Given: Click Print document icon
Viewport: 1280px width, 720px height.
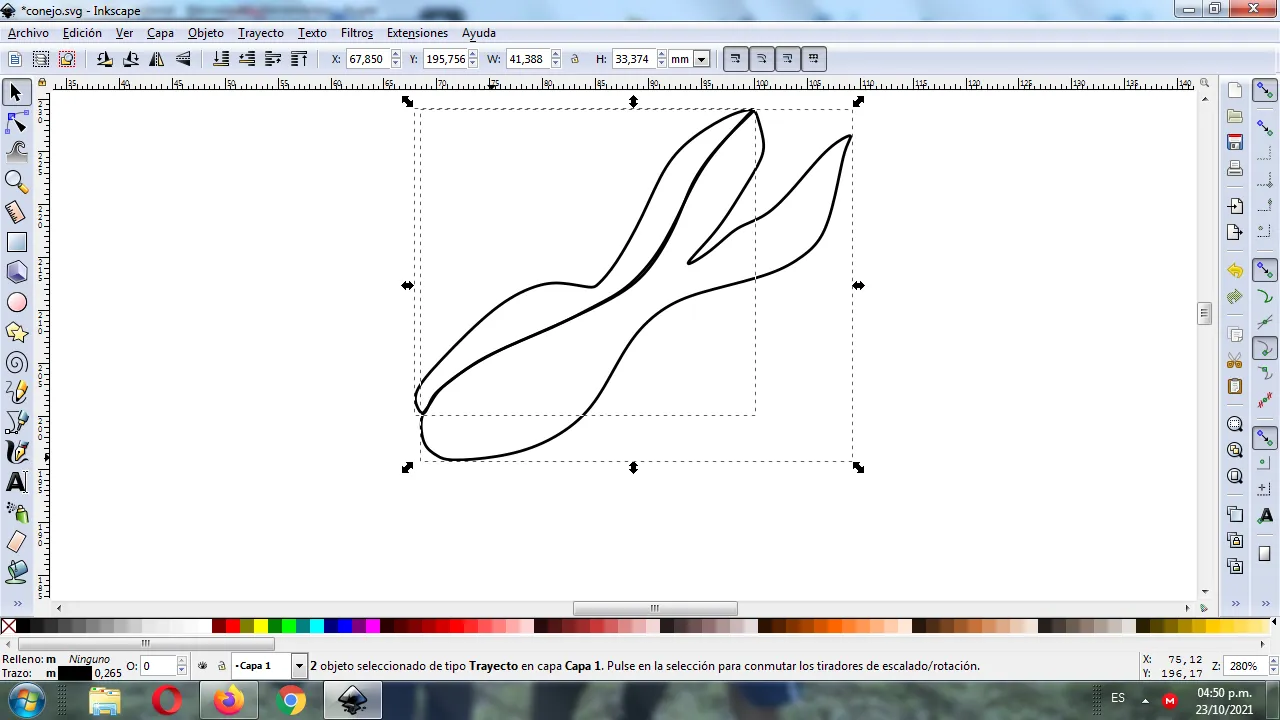Looking at the screenshot, I should 1235,168.
